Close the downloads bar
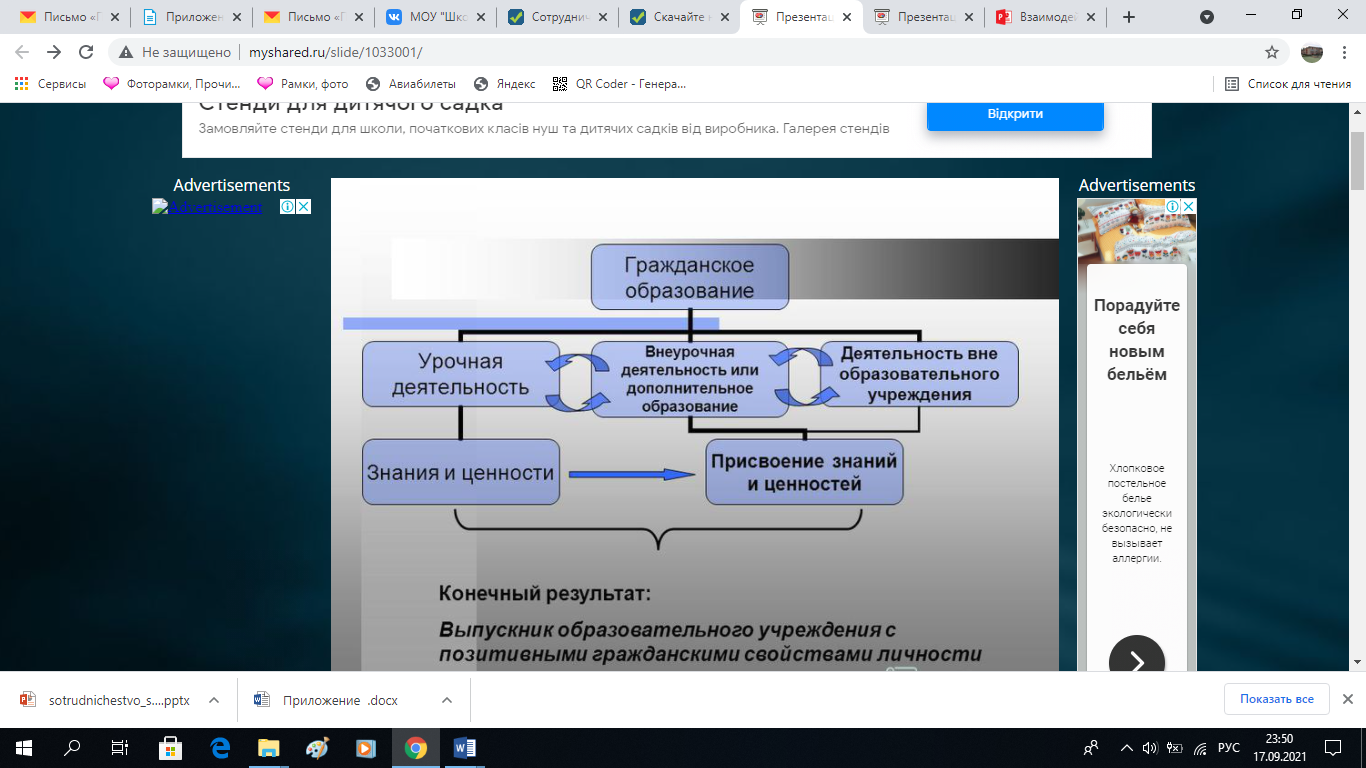The height and width of the screenshot is (768, 1366). click(x=1347, y=699)
